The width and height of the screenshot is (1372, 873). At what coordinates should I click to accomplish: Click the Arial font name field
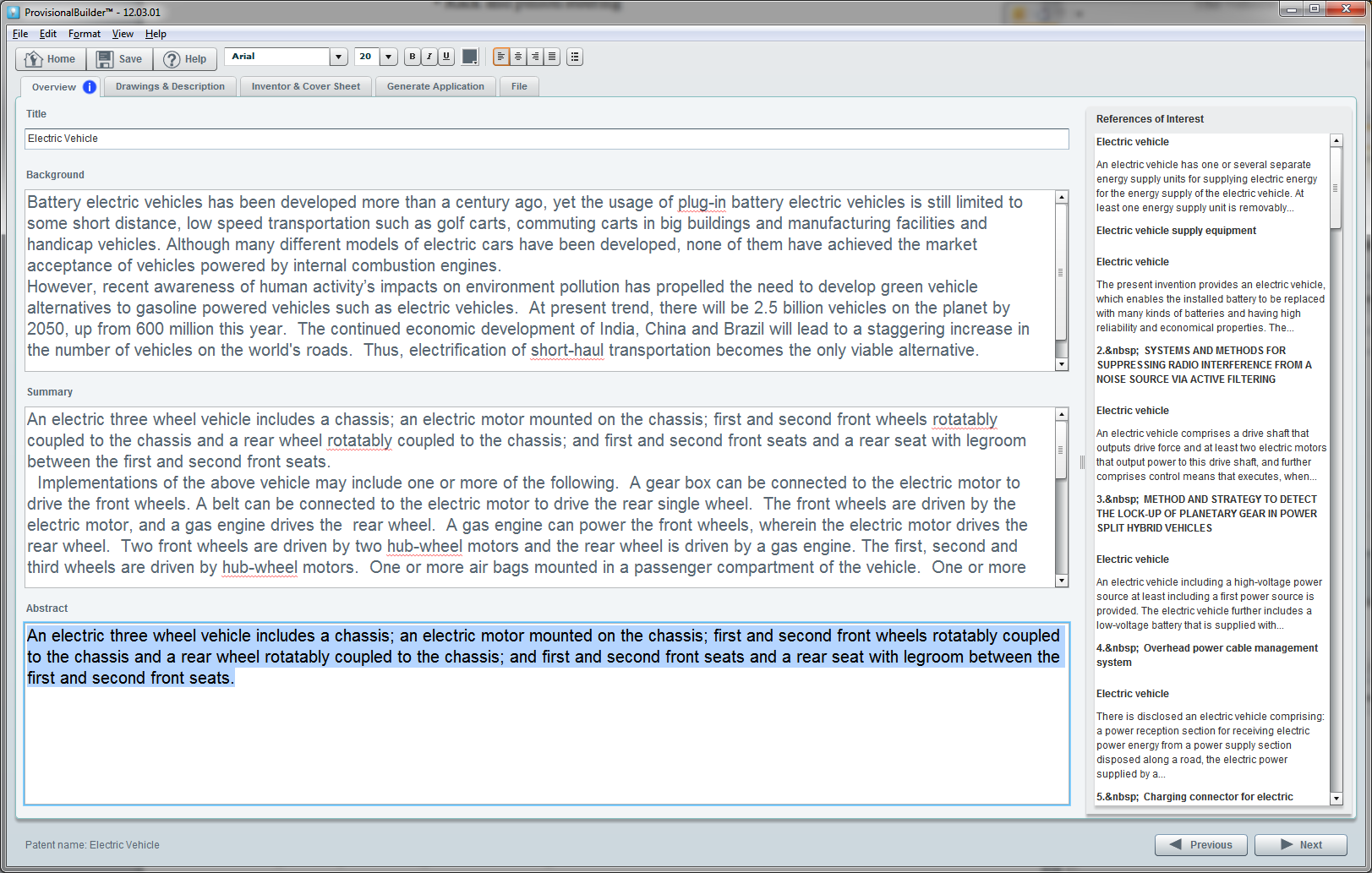click(x=277, y=57)
